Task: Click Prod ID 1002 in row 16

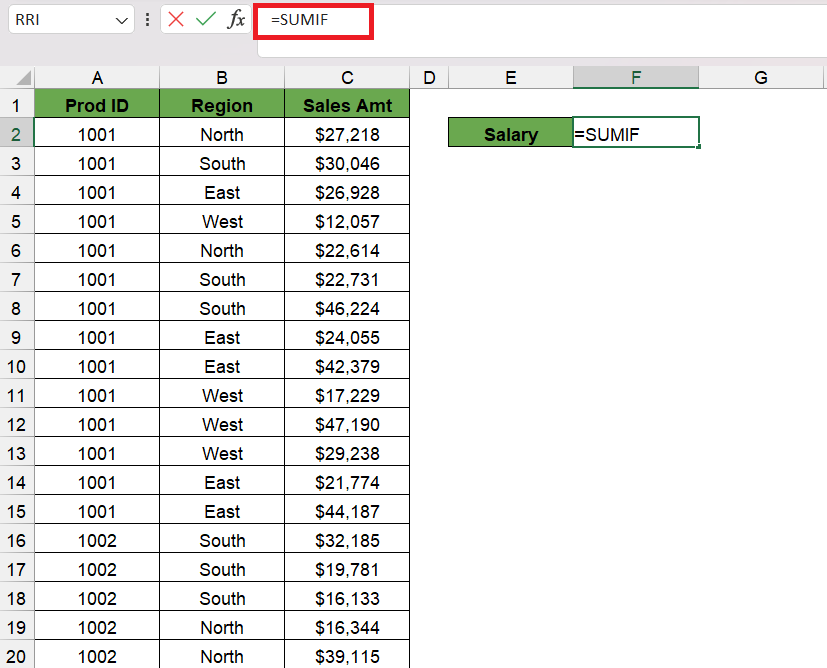Action: coord(97,540)
